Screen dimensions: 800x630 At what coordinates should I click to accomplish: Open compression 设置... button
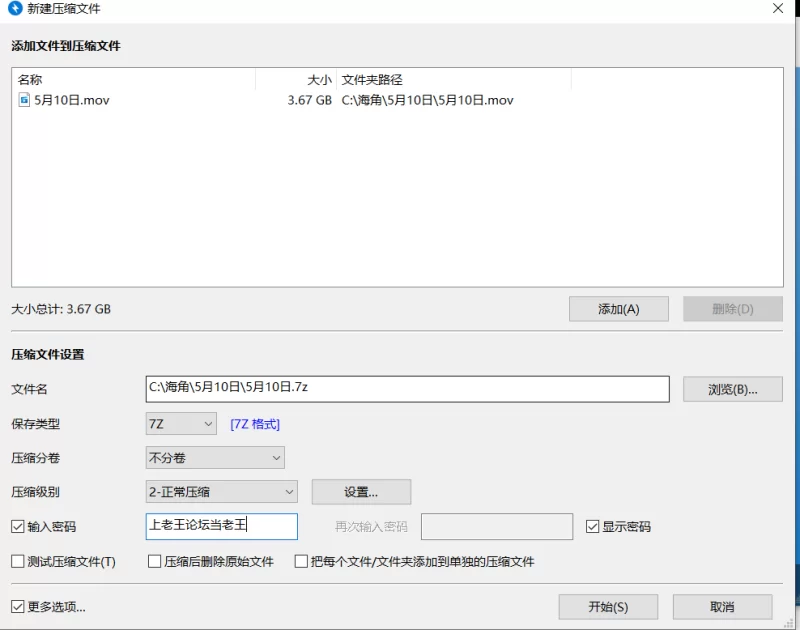[x=361, y=492]
